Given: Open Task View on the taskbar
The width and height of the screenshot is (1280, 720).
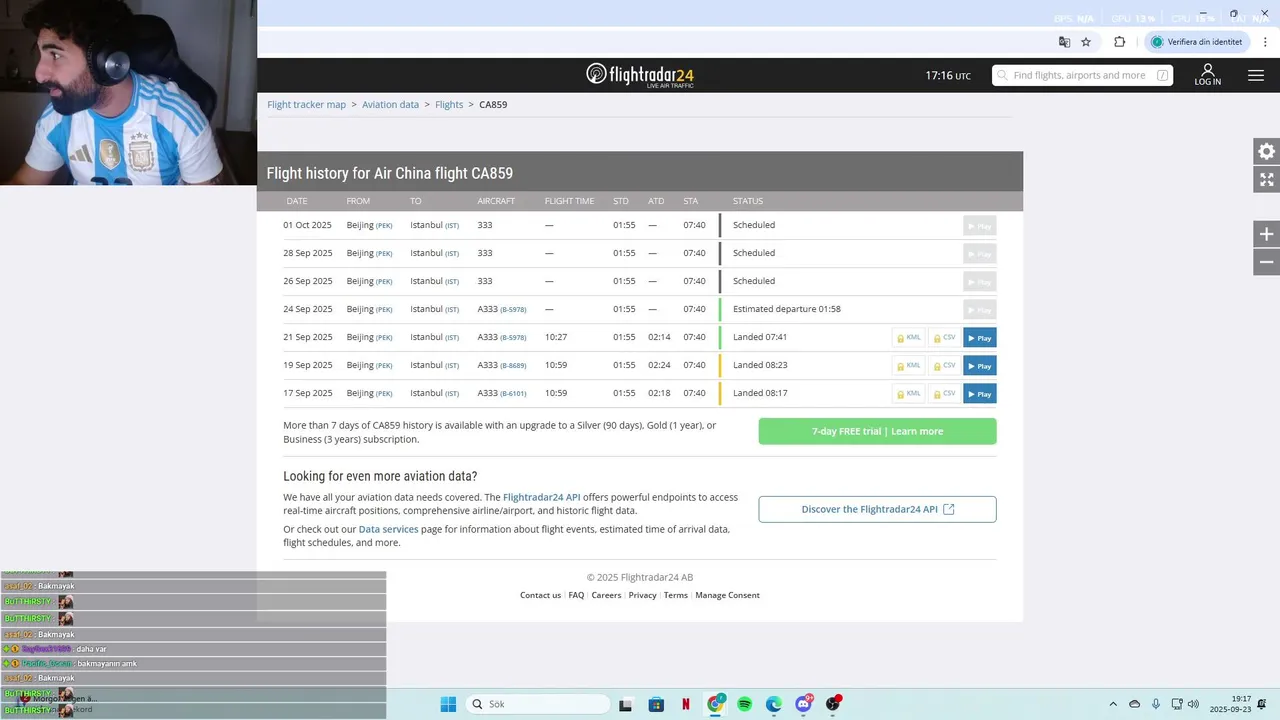Looking at the screenshot, I should pyautogui.click(x=625, y=704).
